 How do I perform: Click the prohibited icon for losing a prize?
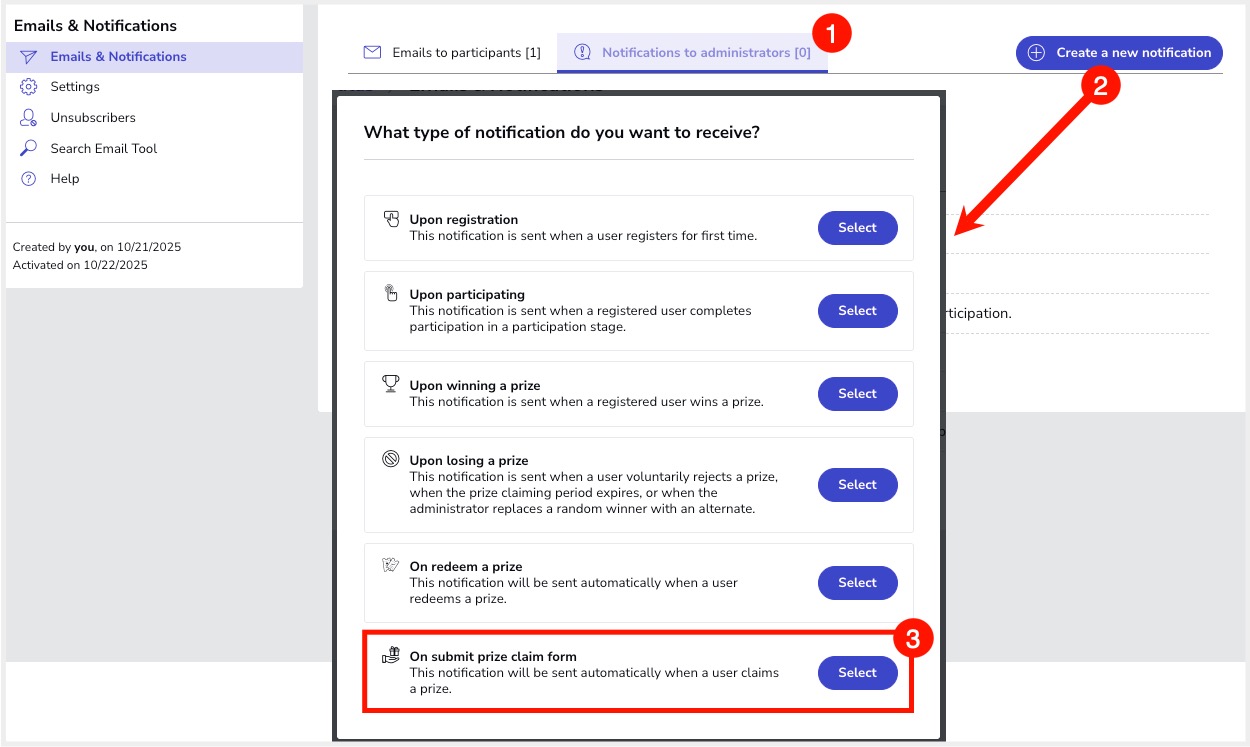[x=391, y=460]
